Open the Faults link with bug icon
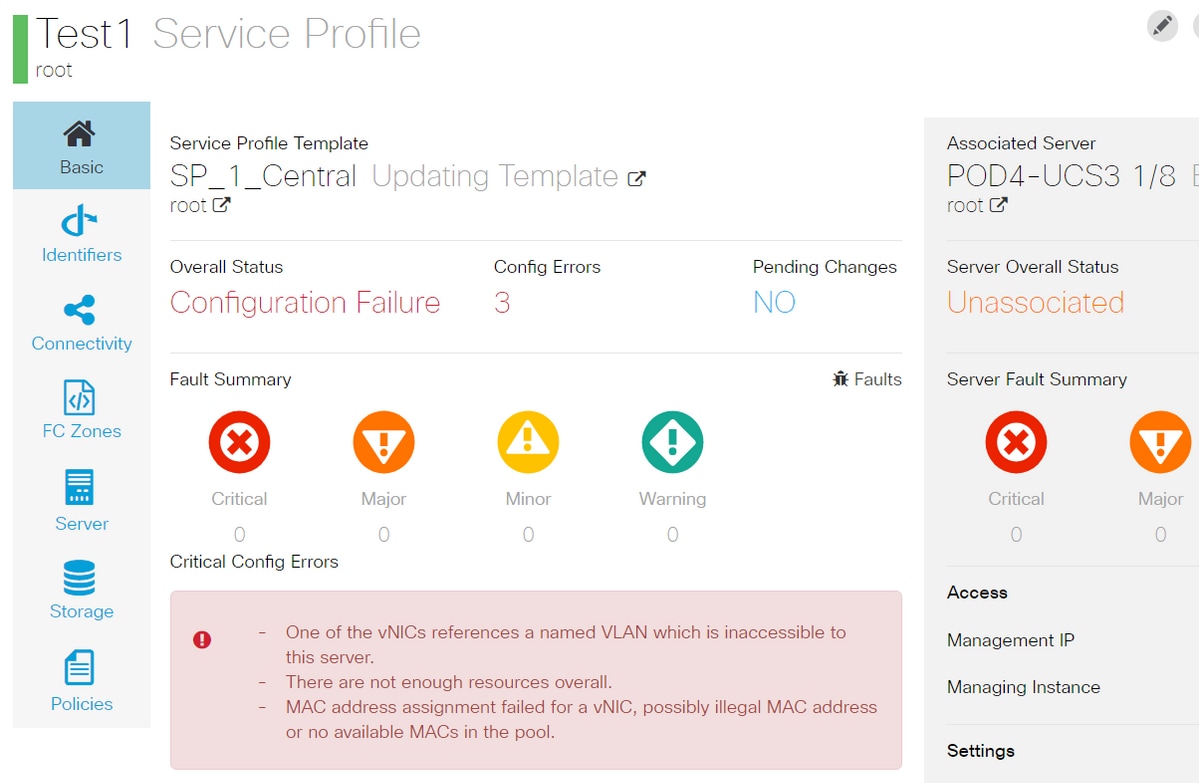The image size is (1199, 783). pyautogui.click(x=867, y=379)
